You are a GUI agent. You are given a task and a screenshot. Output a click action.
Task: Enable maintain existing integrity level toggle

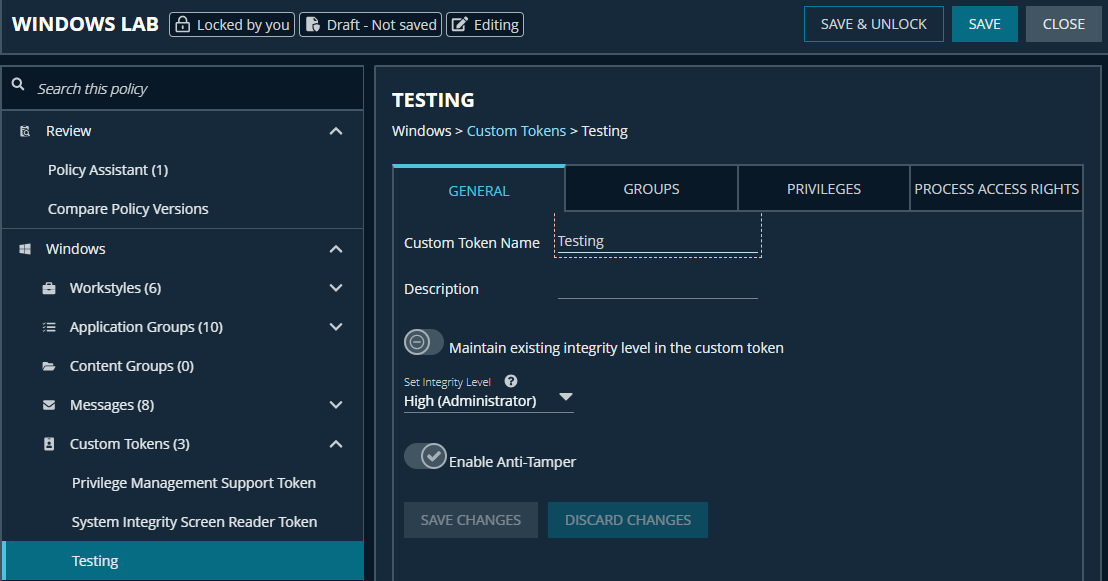coord(423,341)
